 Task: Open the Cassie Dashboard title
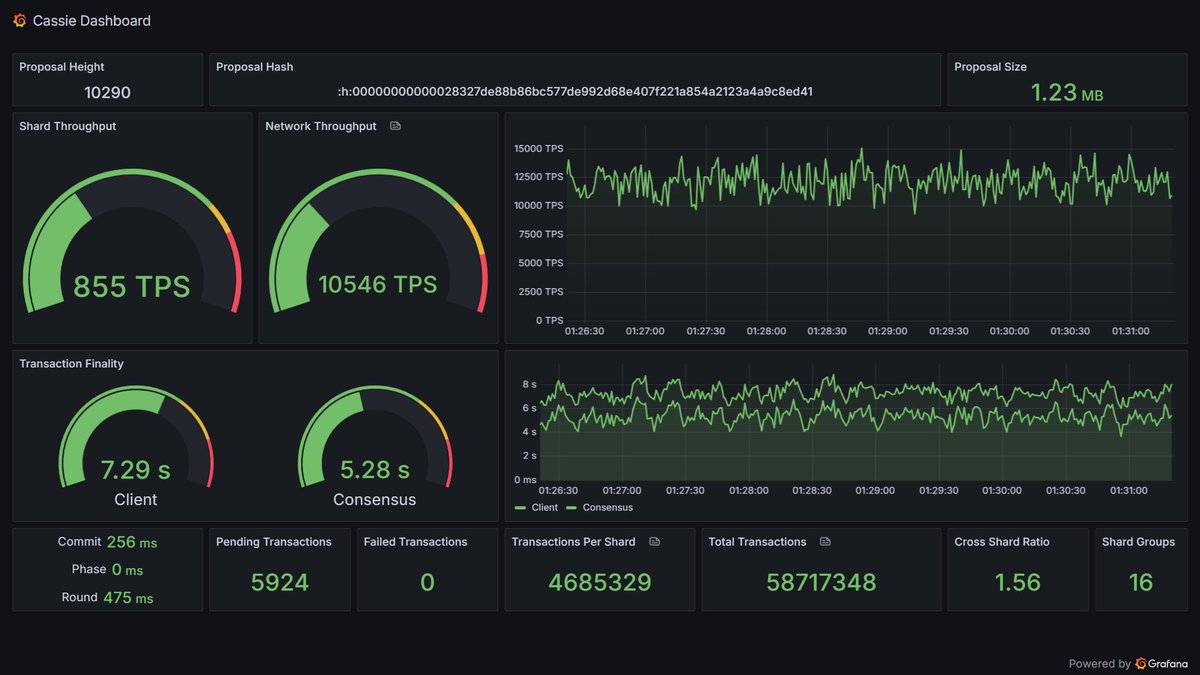92,21
